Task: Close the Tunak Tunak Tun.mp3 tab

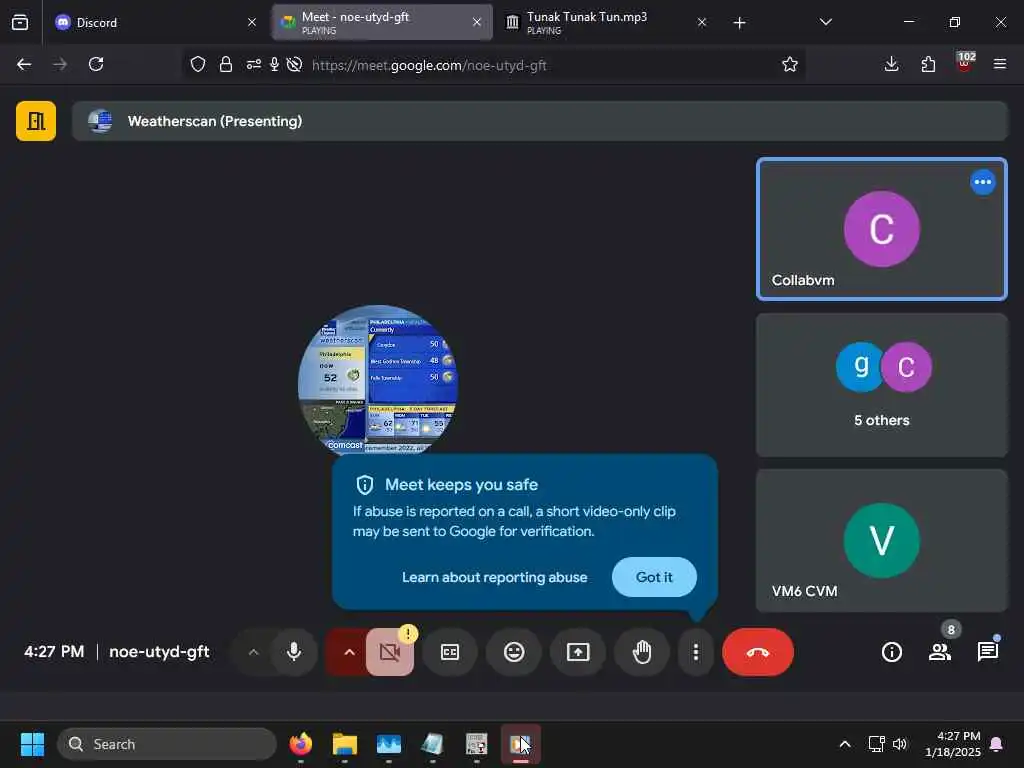Action: [x=701, y=22]
